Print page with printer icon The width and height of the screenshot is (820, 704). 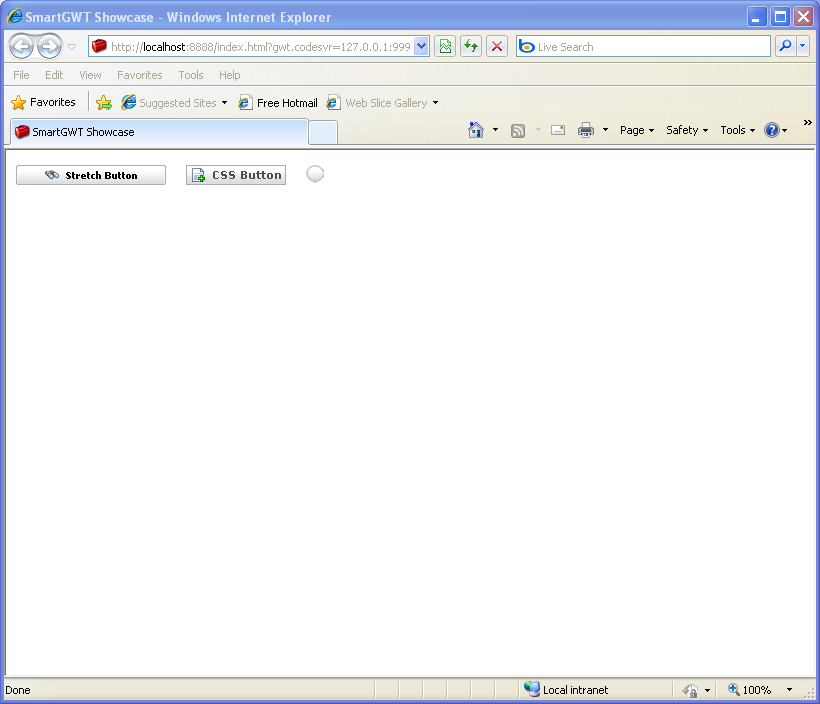pyautogui.click(x=586, y=130)
